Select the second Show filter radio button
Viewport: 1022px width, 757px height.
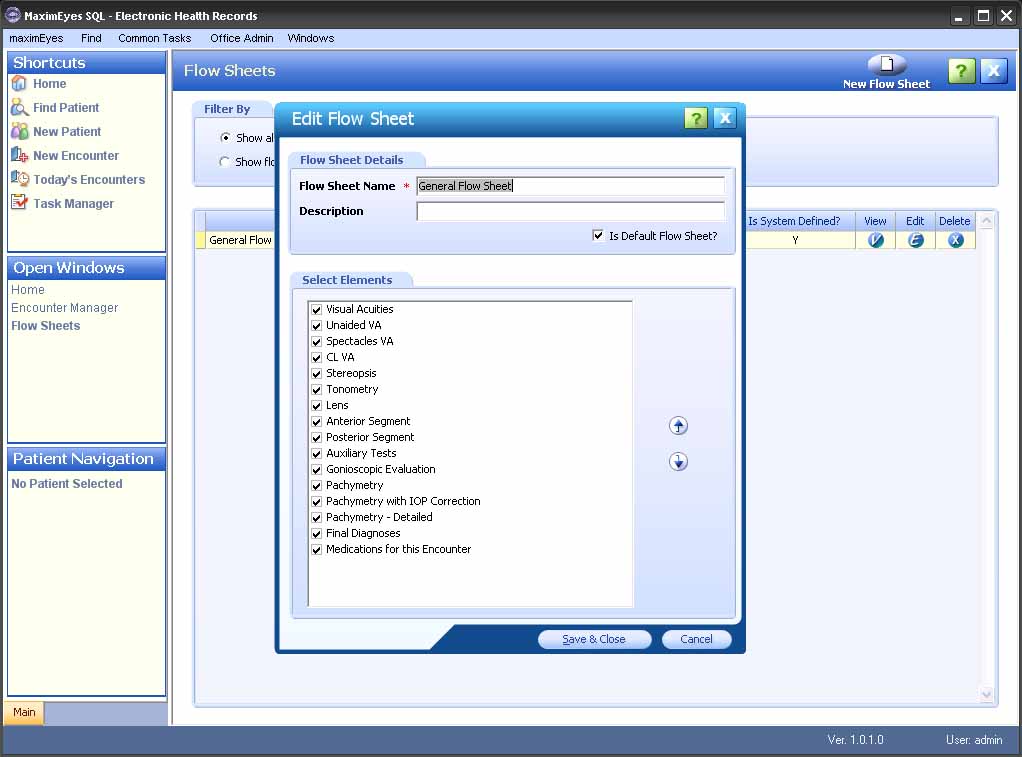225,162
